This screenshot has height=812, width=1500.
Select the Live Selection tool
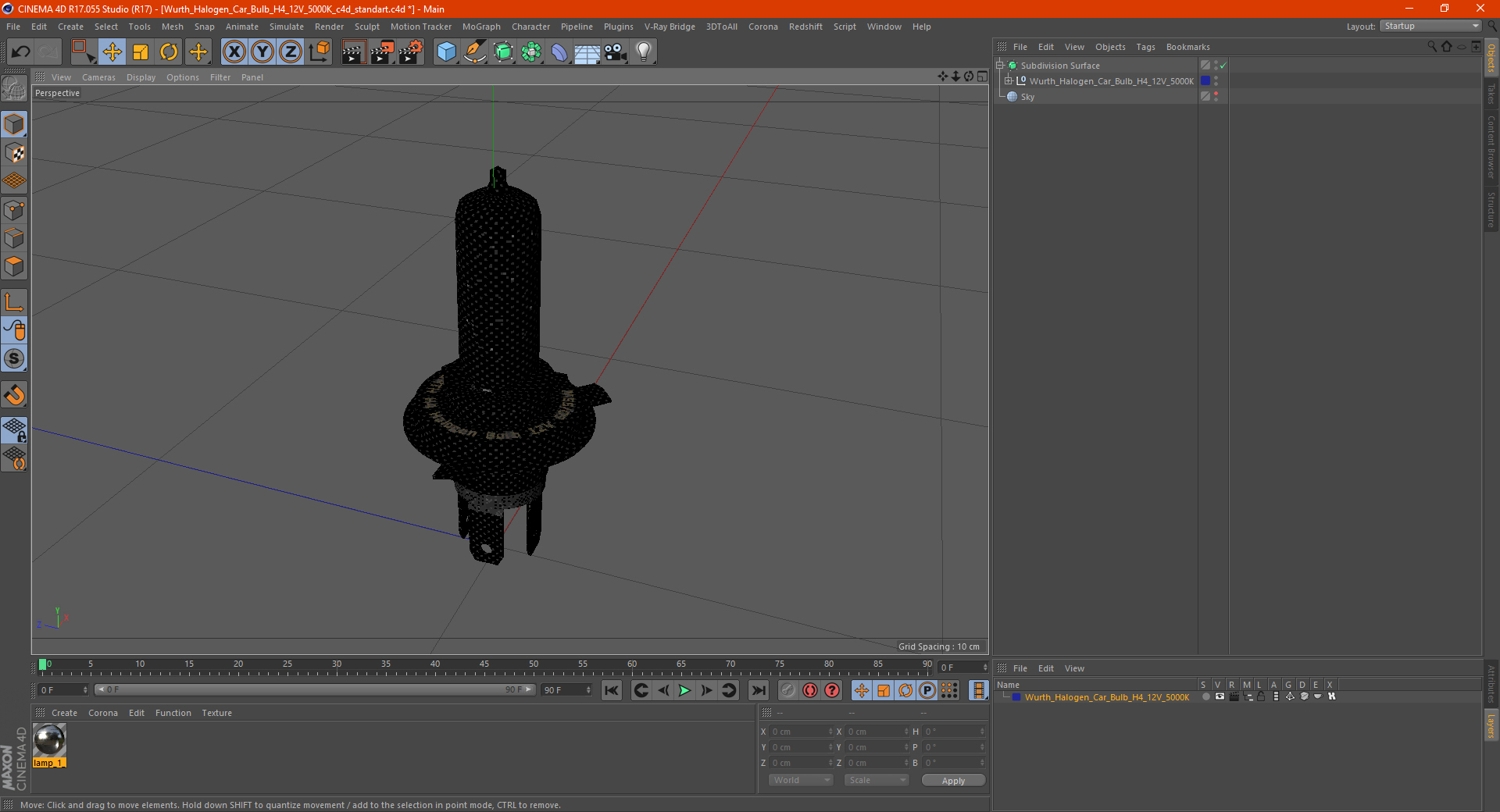pyautogui.click(x=82, y=52)
